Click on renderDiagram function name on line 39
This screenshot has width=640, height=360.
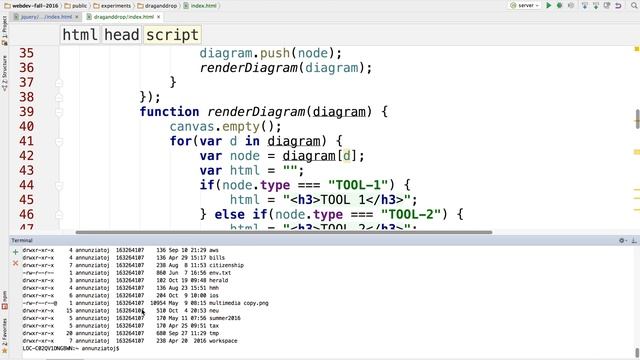256,112
